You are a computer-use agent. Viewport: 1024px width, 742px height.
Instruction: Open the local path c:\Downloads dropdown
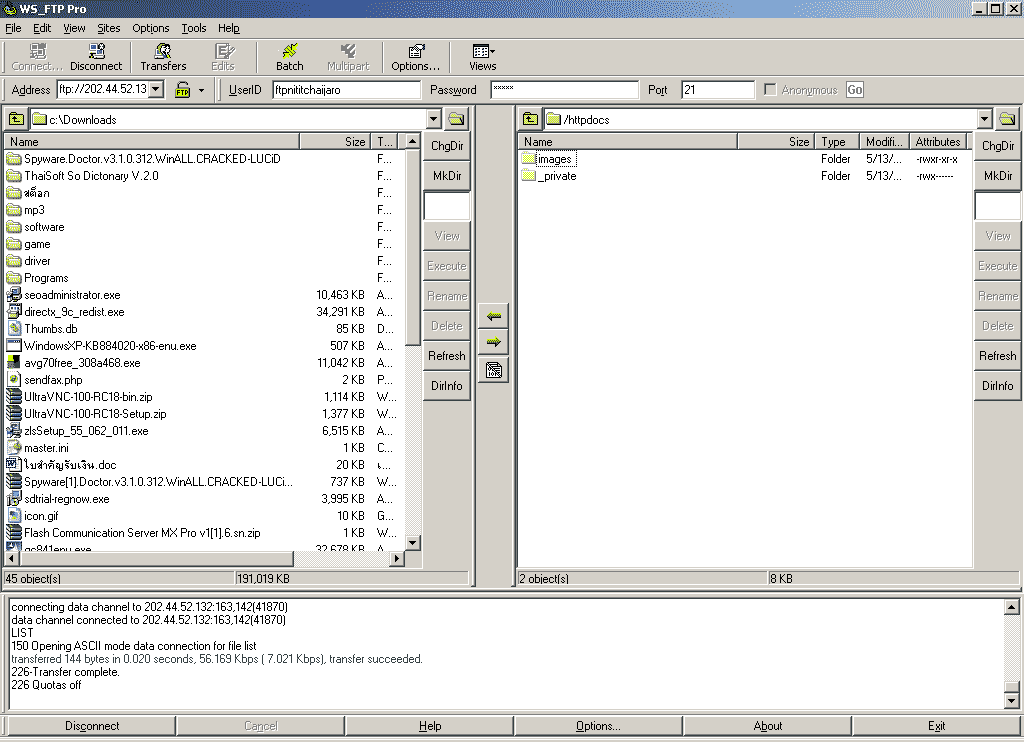point(434,119)
